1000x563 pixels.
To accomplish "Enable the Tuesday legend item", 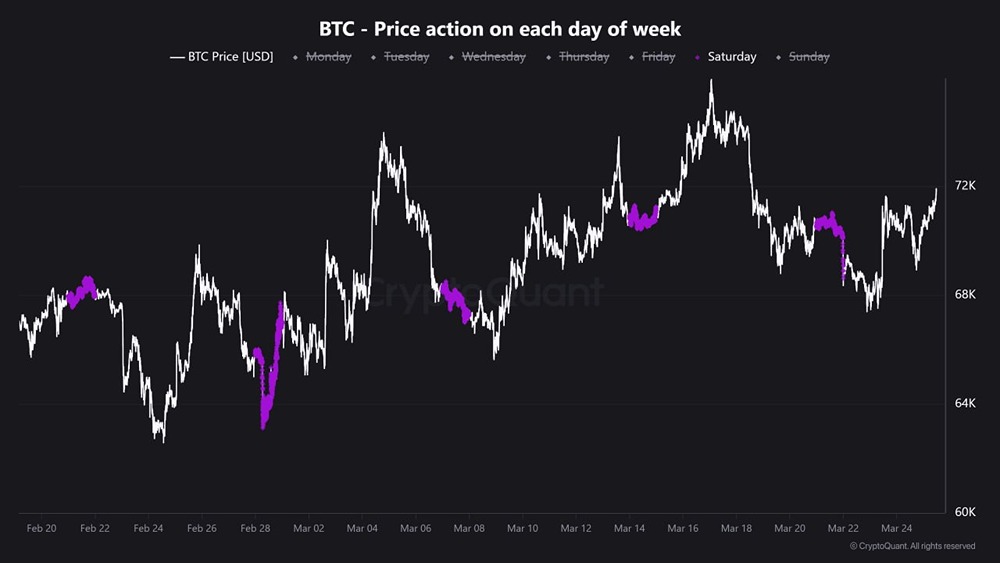I will [406, 57].
